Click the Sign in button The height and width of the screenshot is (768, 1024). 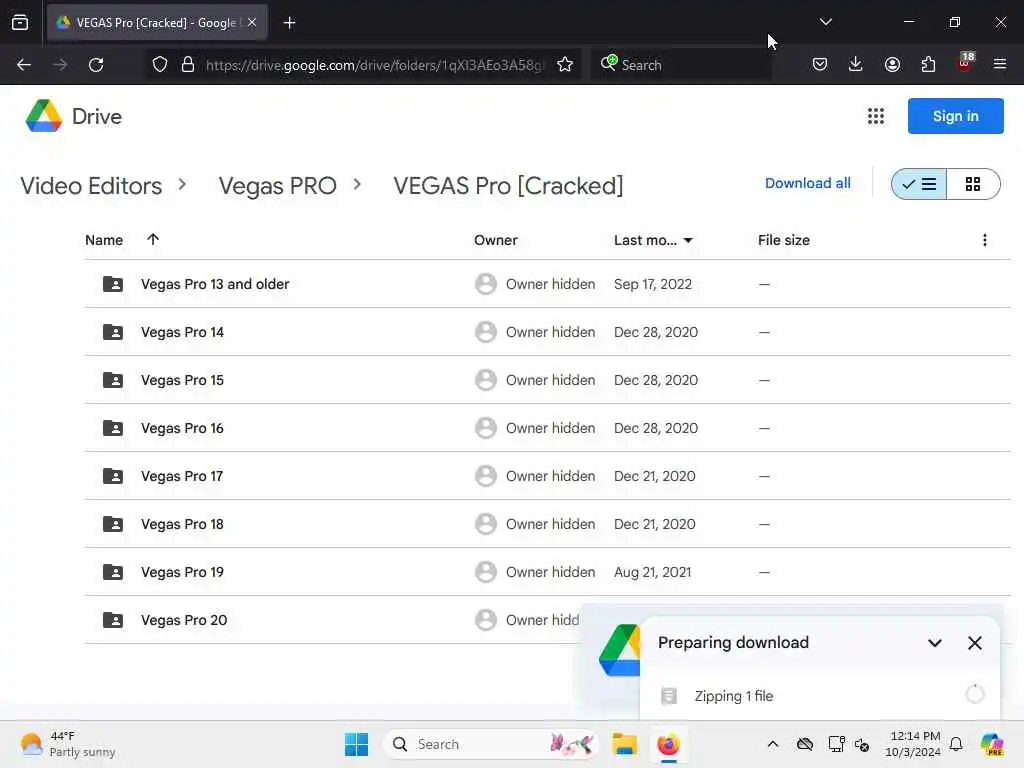coord(955,116)
